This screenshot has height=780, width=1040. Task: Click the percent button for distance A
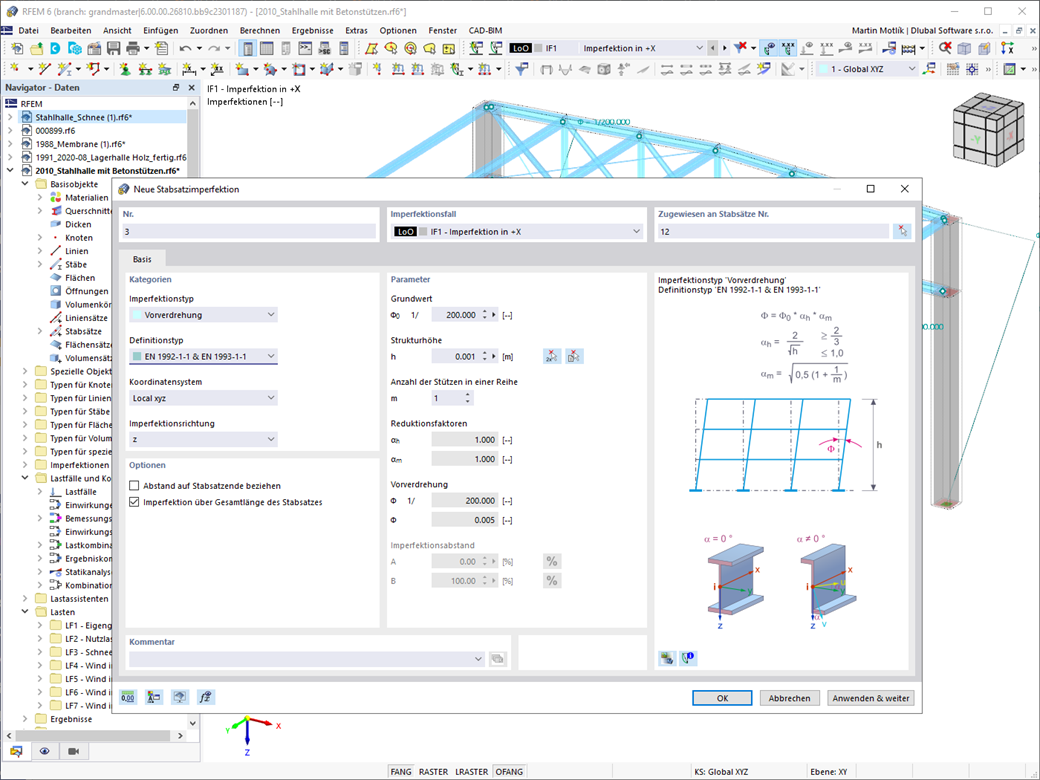(x=551, y=562)
